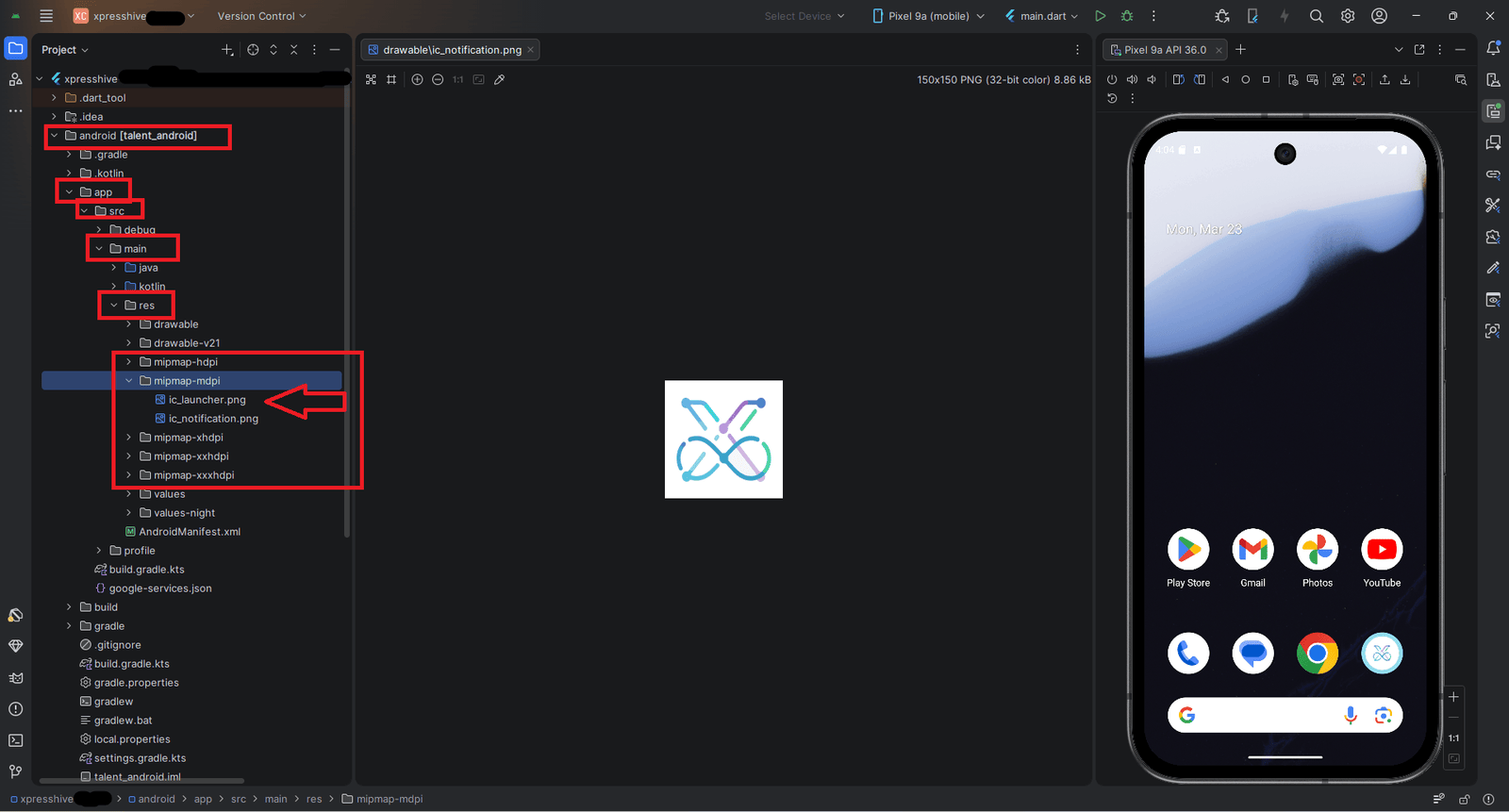The width and height of the screenshot is (1509, 812).
Task: Expand the mipmap-xxxhdpi folder
Action: point(129,475)
